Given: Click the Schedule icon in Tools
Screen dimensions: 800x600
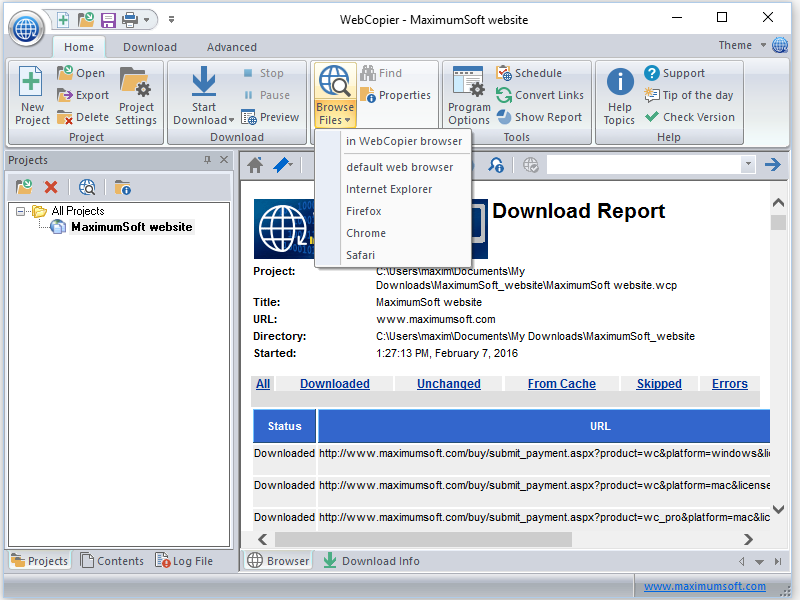Looking at the screenshot, I should point(504,73).
